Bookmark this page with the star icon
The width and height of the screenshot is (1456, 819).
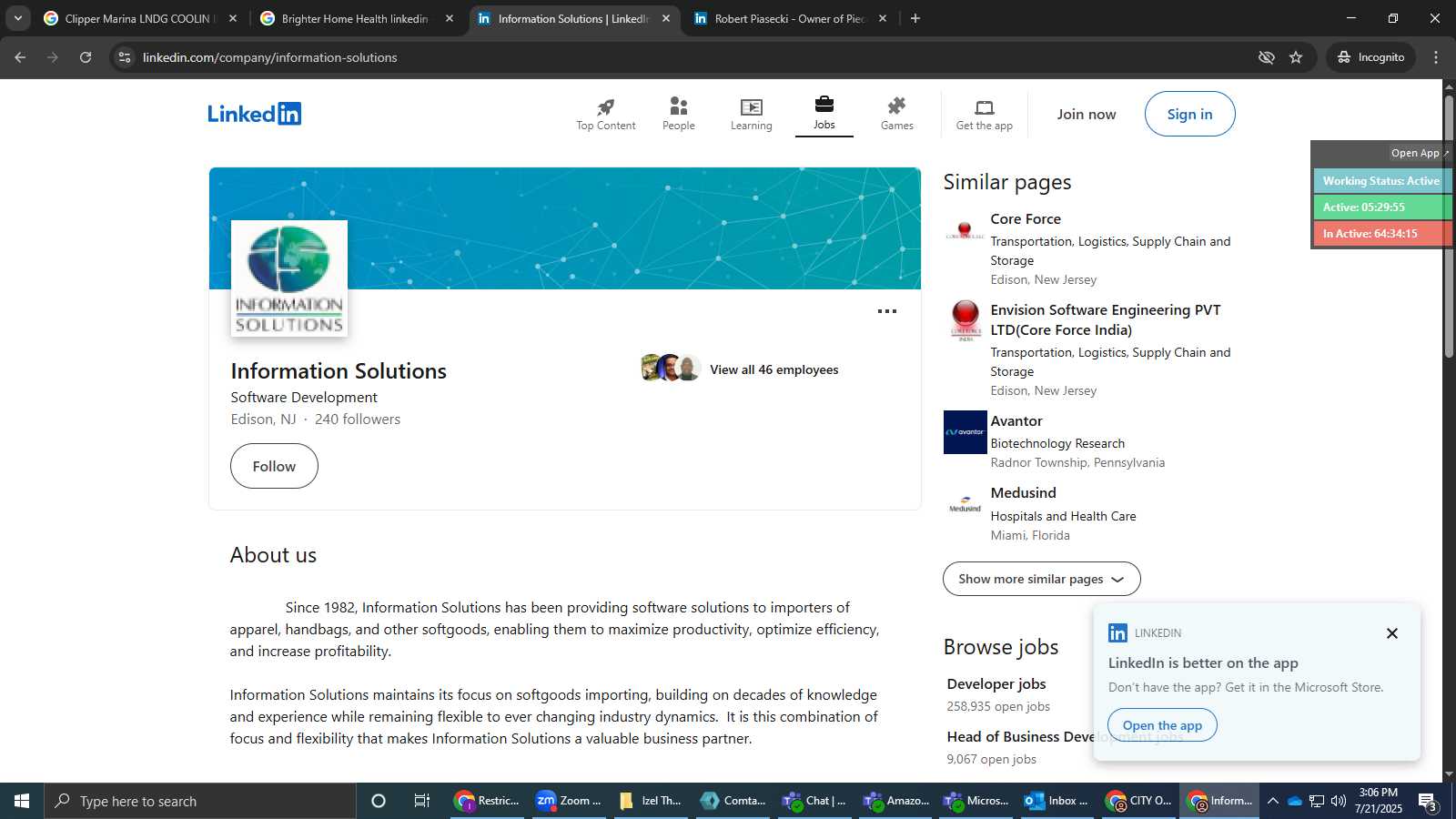tap(1296, 57)
